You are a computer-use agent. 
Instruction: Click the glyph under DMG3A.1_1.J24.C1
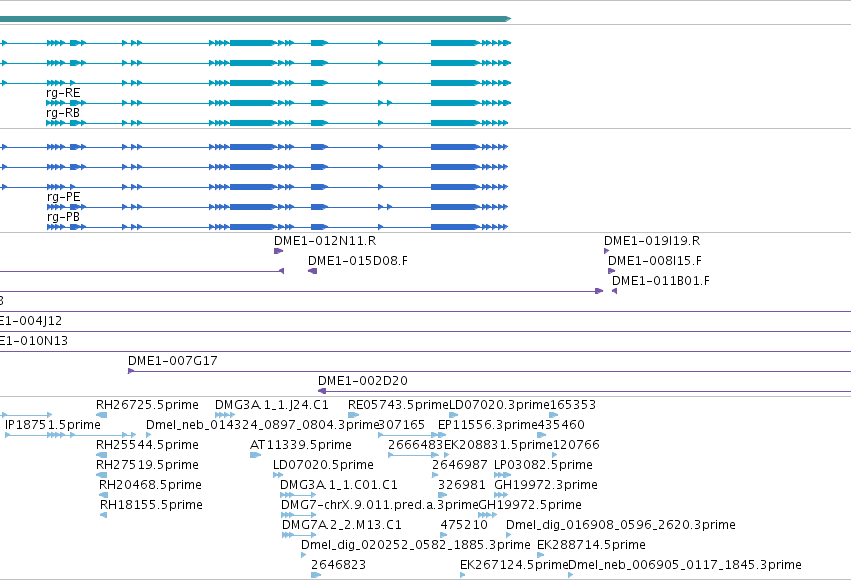tap(225, 415)
